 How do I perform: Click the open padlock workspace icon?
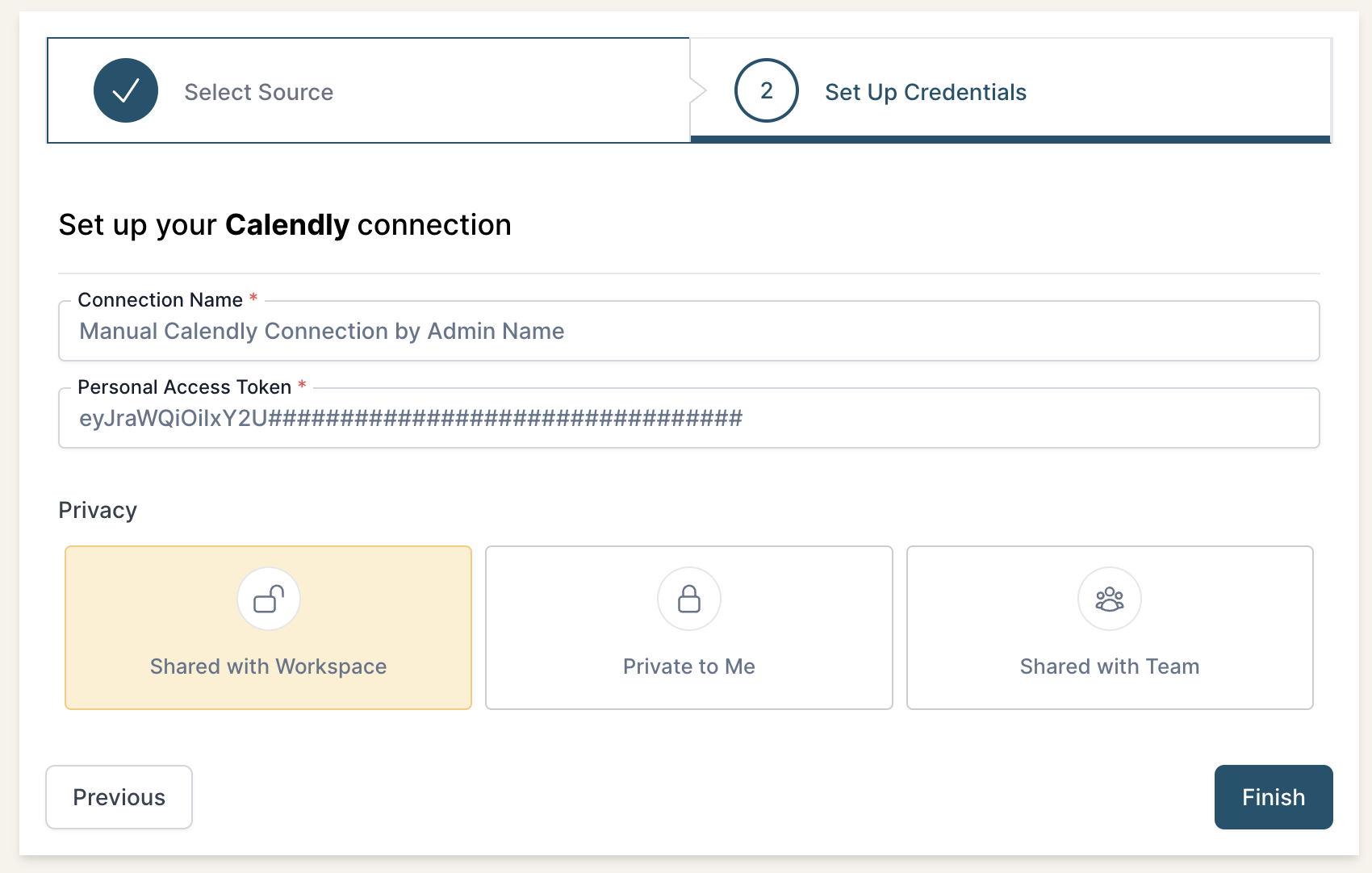tap(269, 599)
